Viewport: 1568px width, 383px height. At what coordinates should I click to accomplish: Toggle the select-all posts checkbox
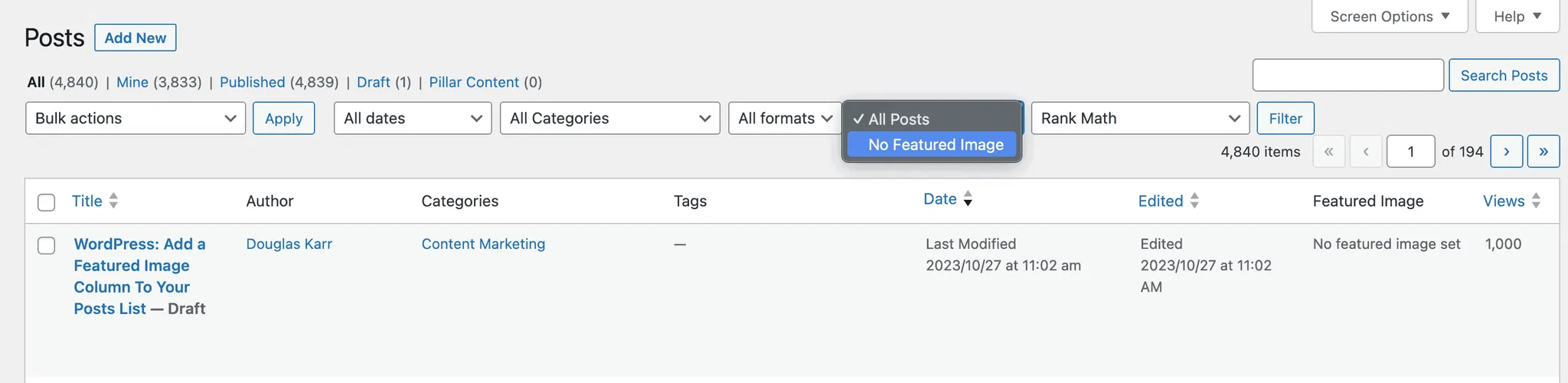(47, 202)
